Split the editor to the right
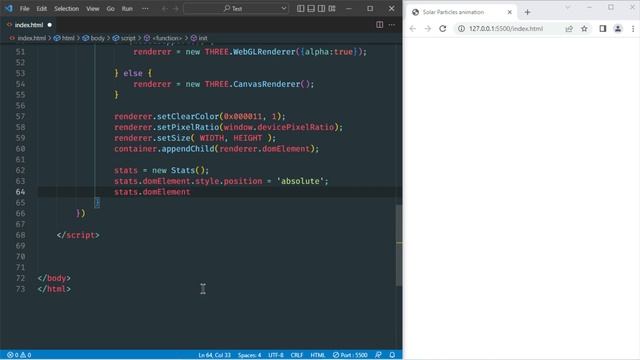This screenshot has width=640, height=360. tap(380, 25)
